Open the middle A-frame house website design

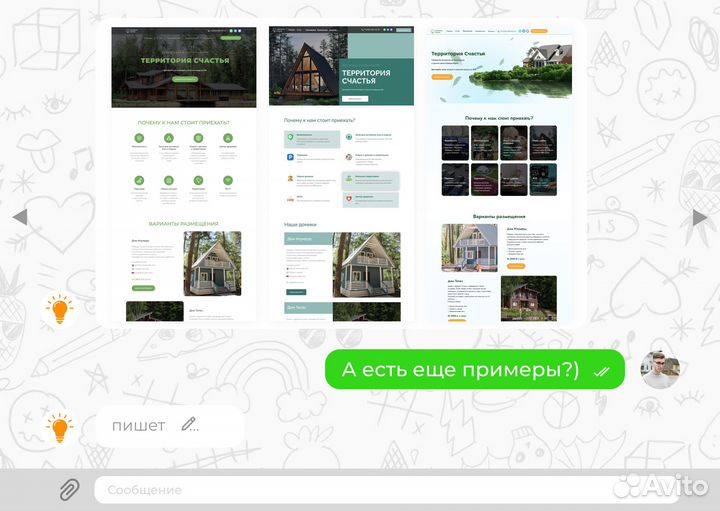[341, 174]
